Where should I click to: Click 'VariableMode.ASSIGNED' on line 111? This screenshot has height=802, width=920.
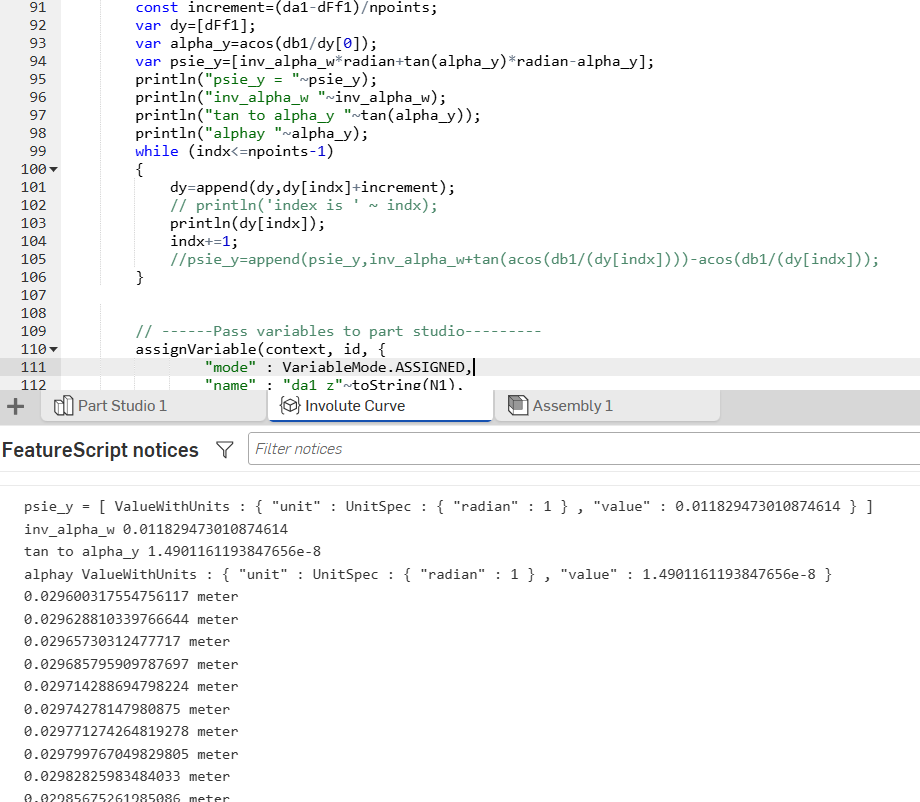373,367
